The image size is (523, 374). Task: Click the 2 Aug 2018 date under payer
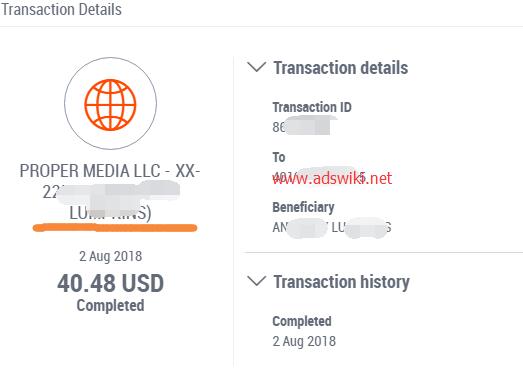110,256
